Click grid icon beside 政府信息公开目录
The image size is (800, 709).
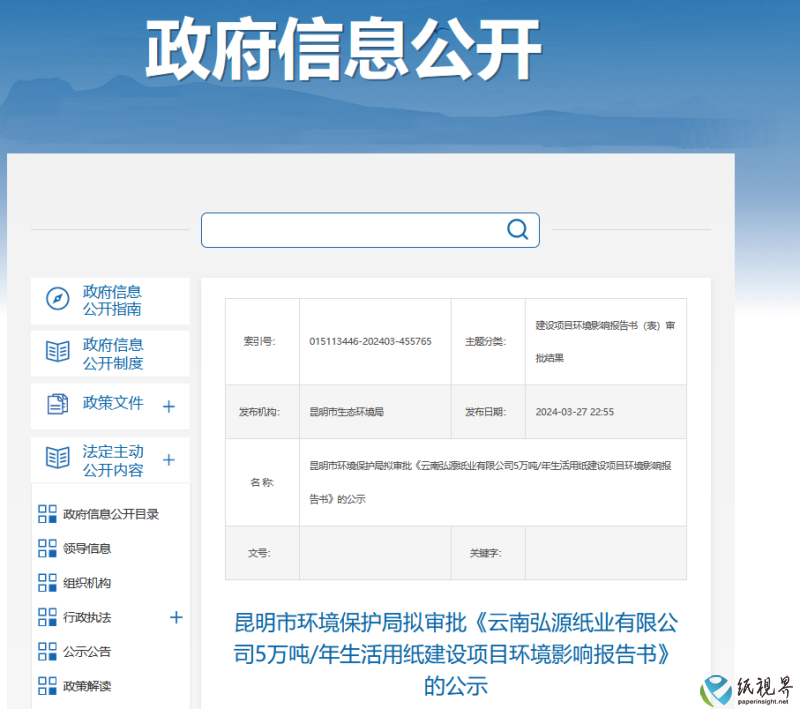47,514
